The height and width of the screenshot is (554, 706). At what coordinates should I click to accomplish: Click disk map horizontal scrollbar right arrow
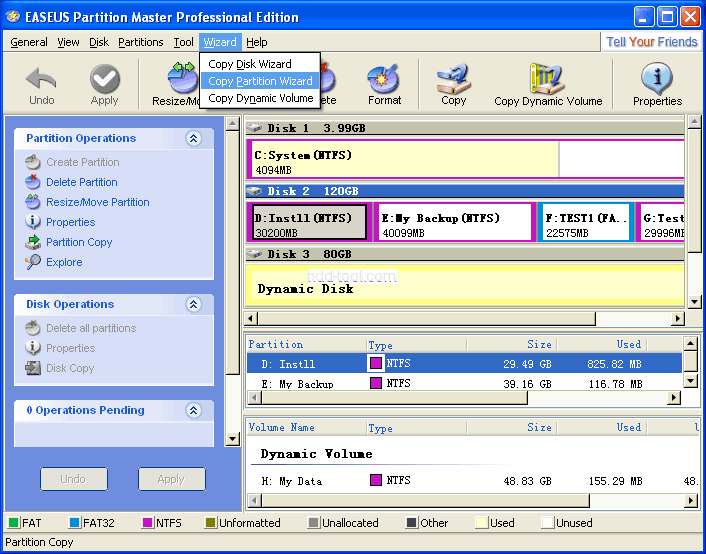pyautogui.click(x=677, y=318)
